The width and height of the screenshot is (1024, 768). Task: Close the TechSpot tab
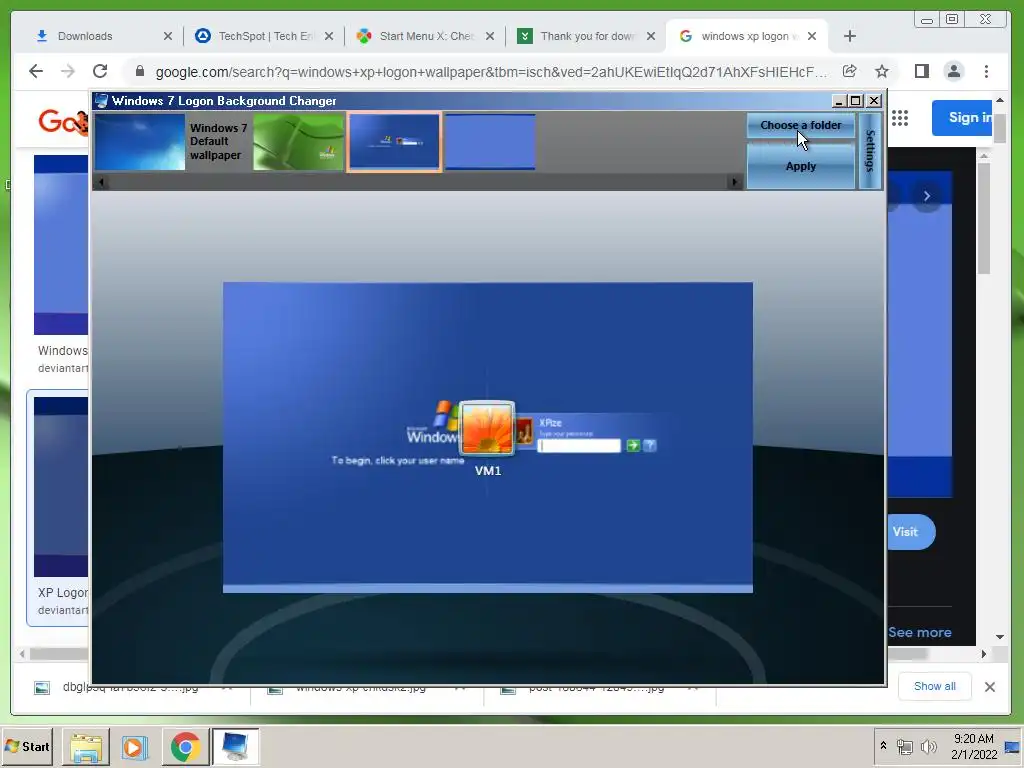[x=329, y=36]
